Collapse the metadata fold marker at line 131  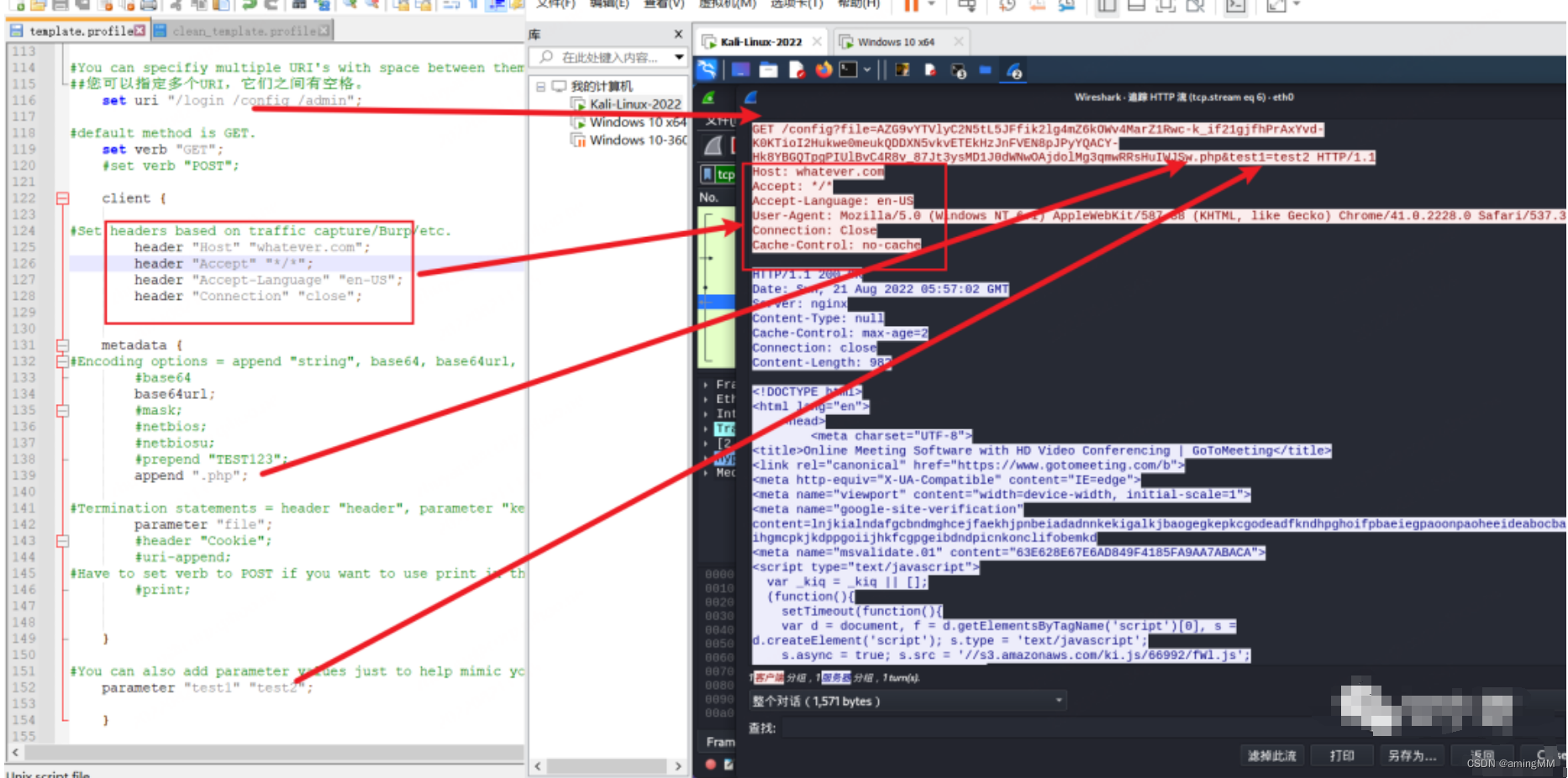click(62, 345)
